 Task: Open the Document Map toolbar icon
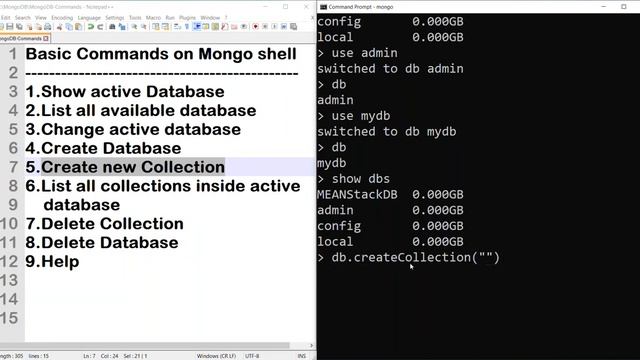215,27
